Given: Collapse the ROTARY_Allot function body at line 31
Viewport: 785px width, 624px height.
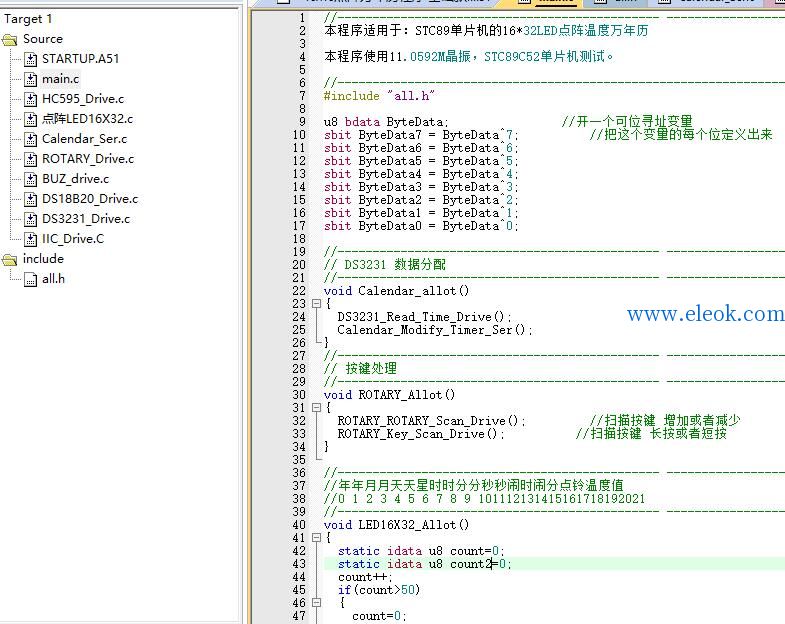Looking at the screenshot, I should (x=316, y=408).
